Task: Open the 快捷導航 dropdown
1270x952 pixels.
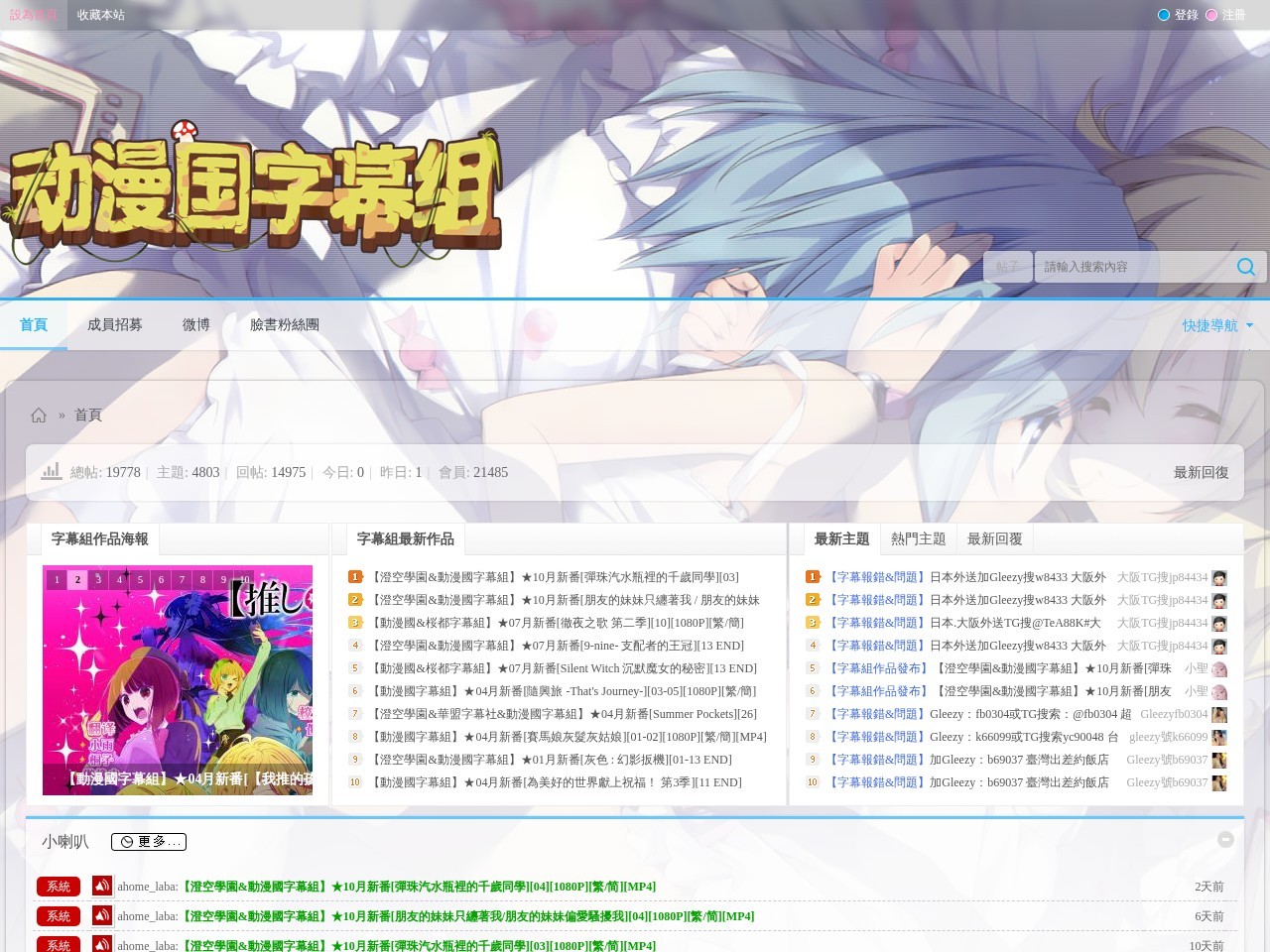Action: pos(1217,325)
